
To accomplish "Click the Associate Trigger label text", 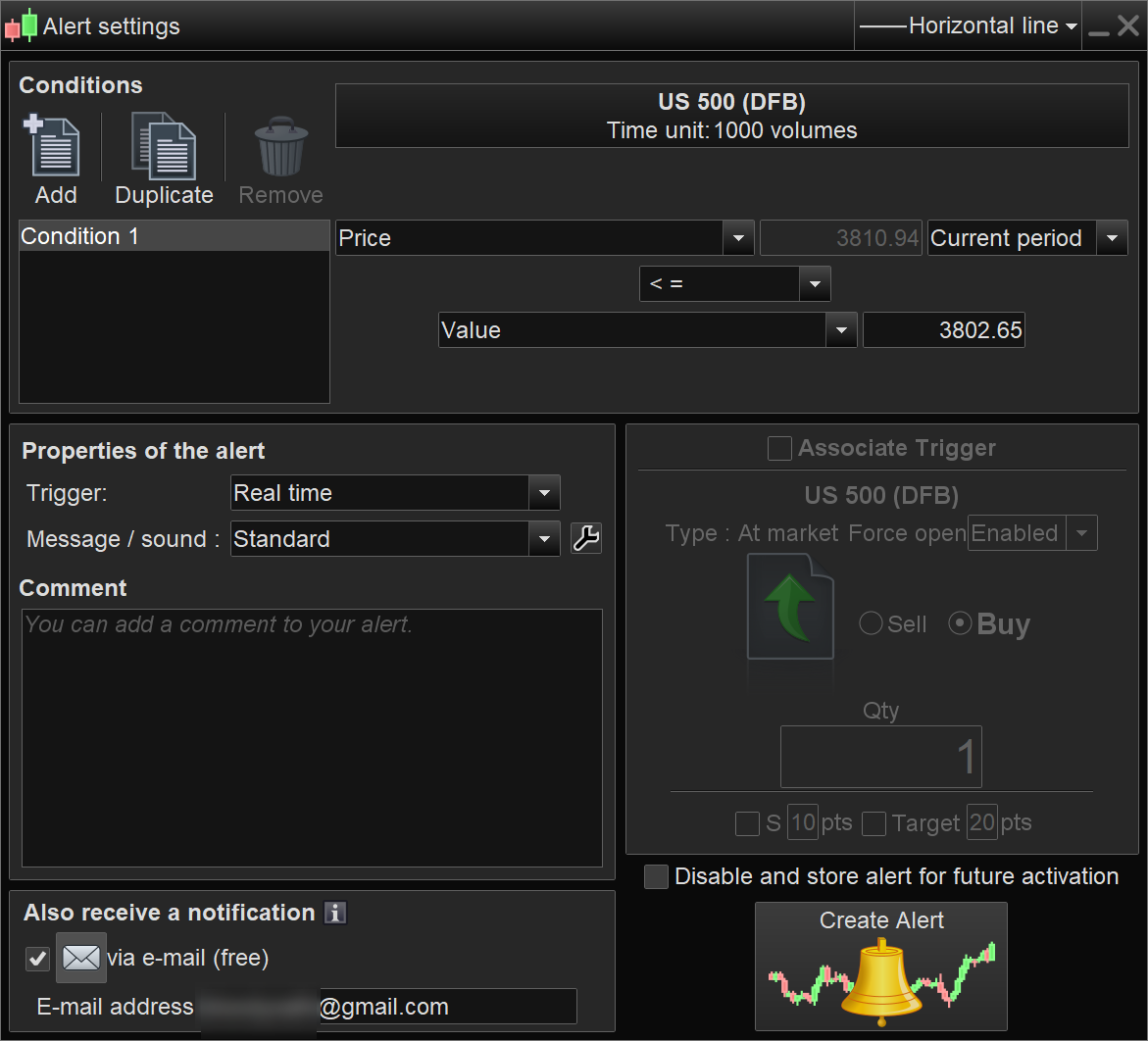I will tap(897, 448).
